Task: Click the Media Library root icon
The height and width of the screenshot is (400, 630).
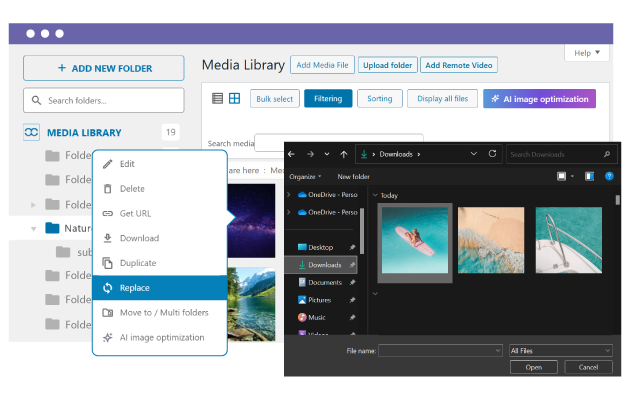Action: pos(32,132)
